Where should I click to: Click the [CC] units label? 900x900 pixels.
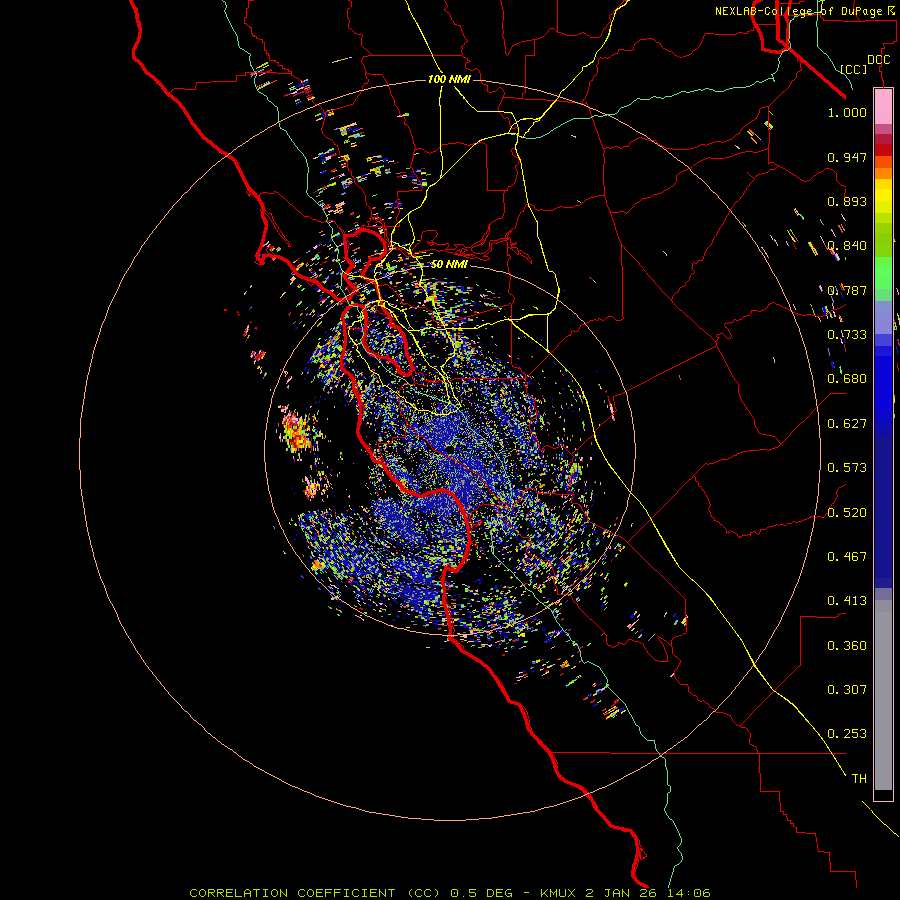(854, 69)
